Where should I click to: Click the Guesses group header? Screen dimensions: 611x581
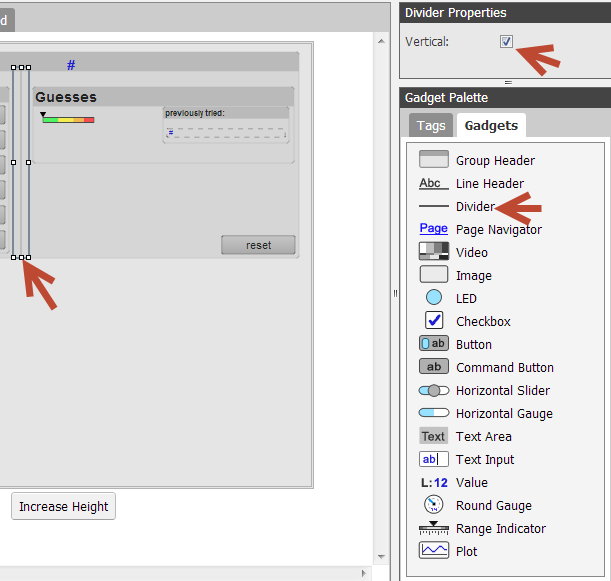click(163, 97)
